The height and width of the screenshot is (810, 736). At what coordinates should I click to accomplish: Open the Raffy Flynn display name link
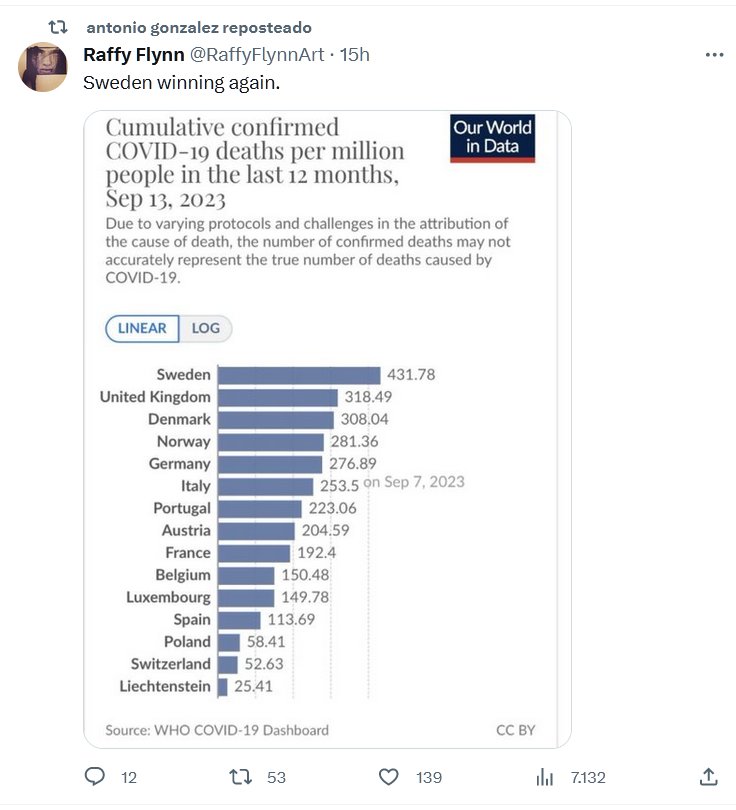pyautogui.click(x=133, y=55)
